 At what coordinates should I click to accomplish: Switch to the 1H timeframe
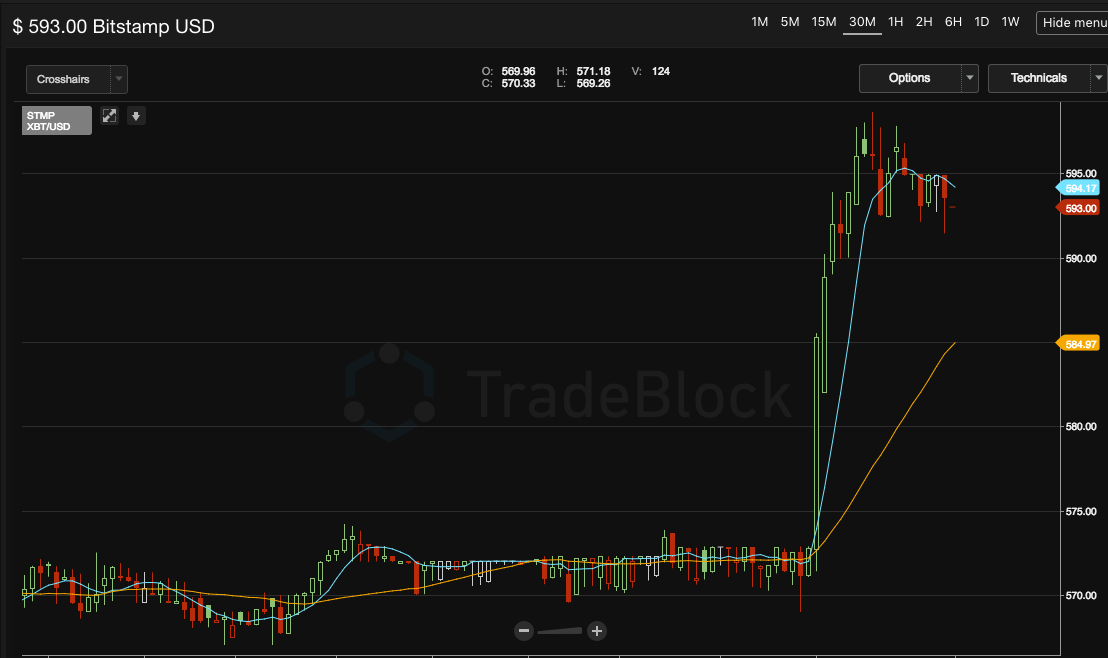coord(895,22)
